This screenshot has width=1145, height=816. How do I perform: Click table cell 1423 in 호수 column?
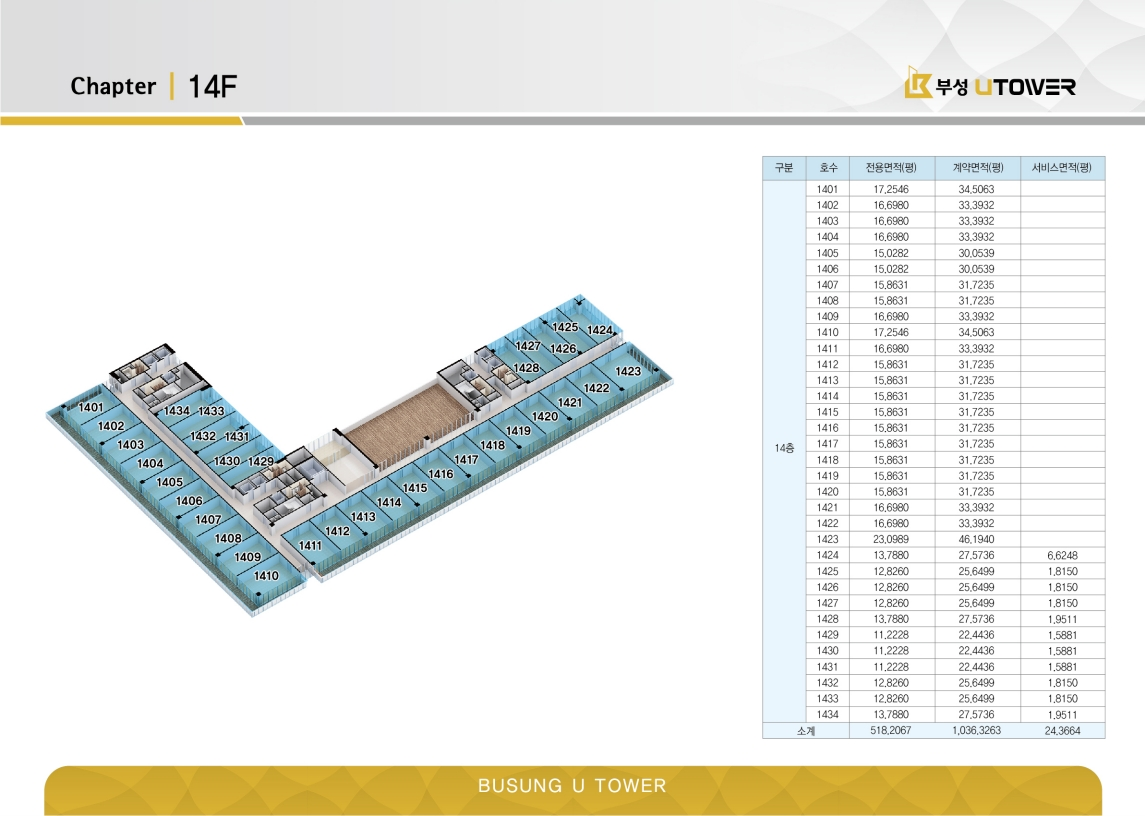pos(827,539)
